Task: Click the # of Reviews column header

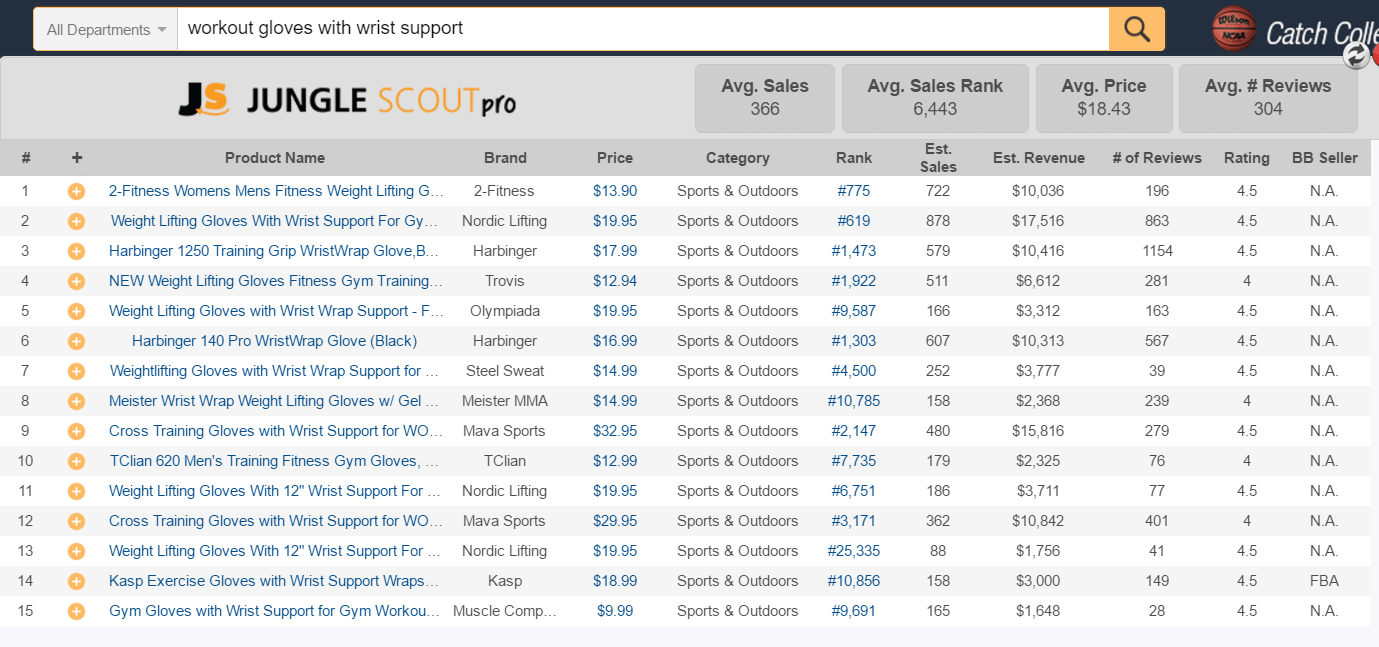Action: tap(1157, 158)
